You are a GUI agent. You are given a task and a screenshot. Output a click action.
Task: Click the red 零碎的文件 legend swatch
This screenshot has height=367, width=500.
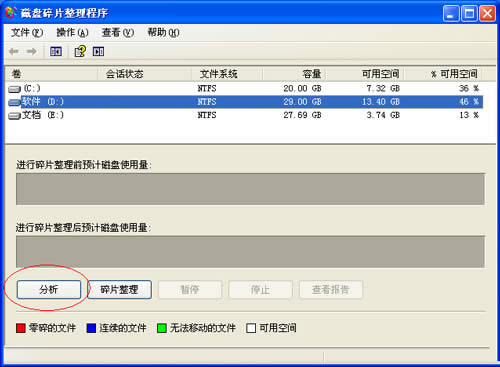pos(21,328)
